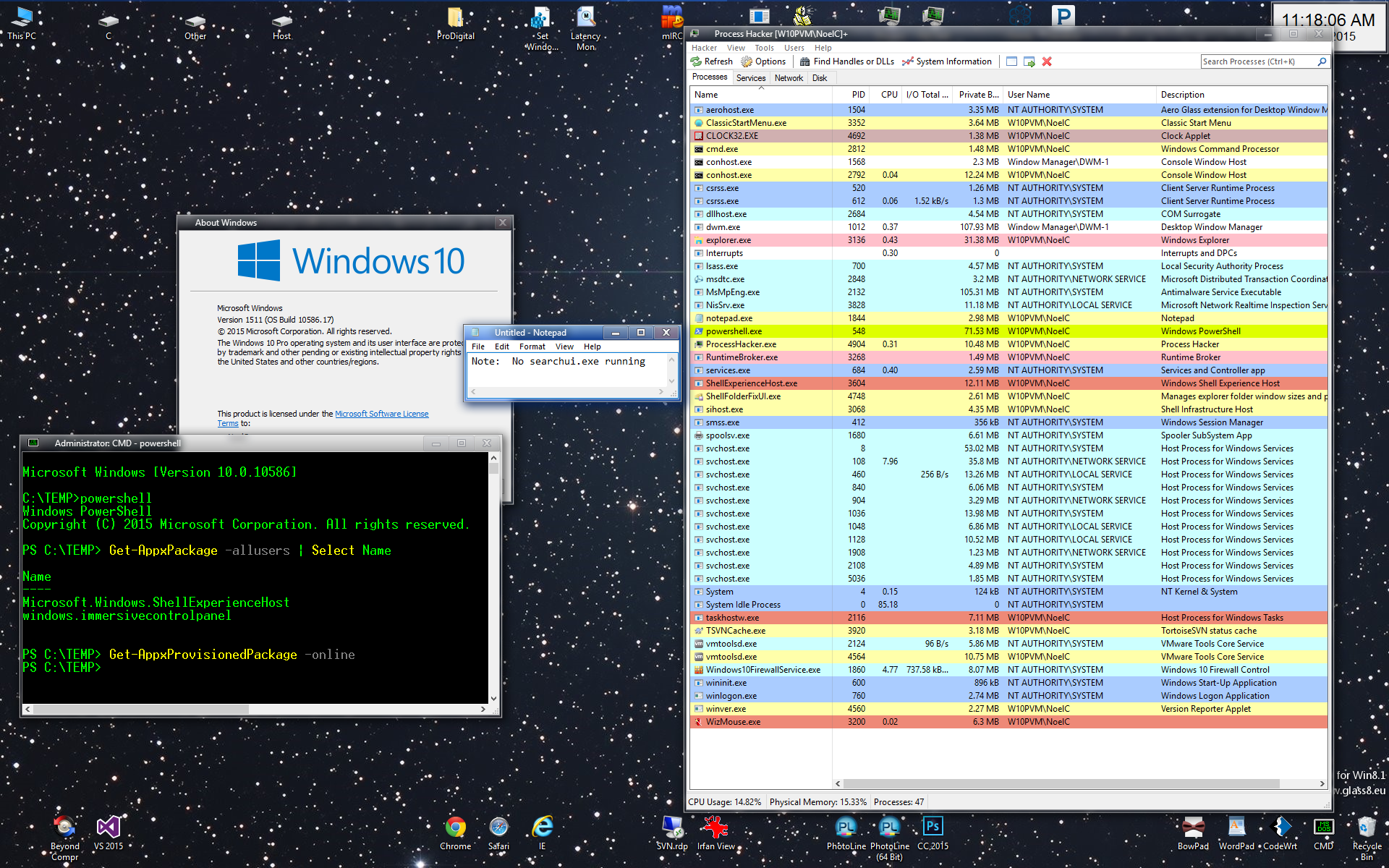Open the ProDigital folder icon
Viewport: 1389px width, 868px height.
pyautogui.click(x=456, y=23)
